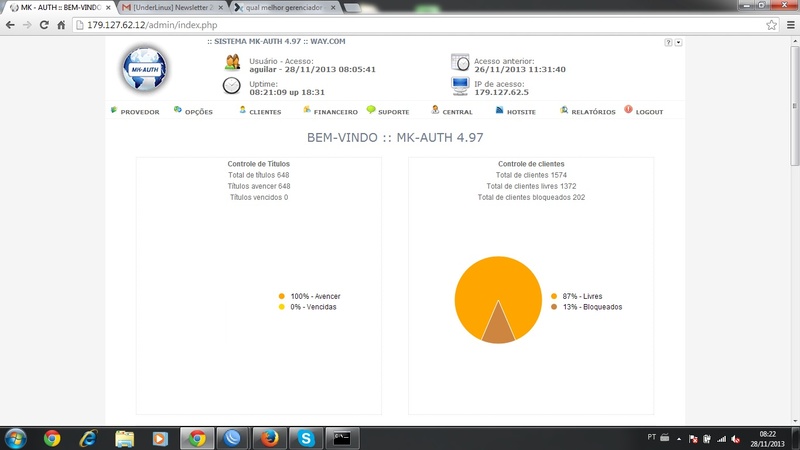Open the SUPORTE menu
Screen dimensions: 800x450
tap(388, 111)
